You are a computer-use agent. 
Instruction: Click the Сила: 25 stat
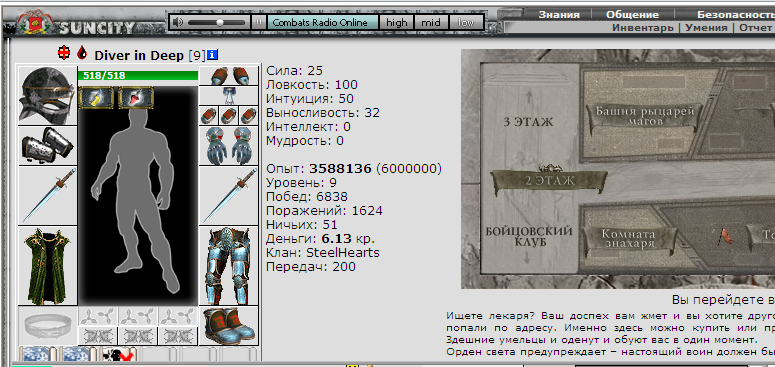point(294,71)
